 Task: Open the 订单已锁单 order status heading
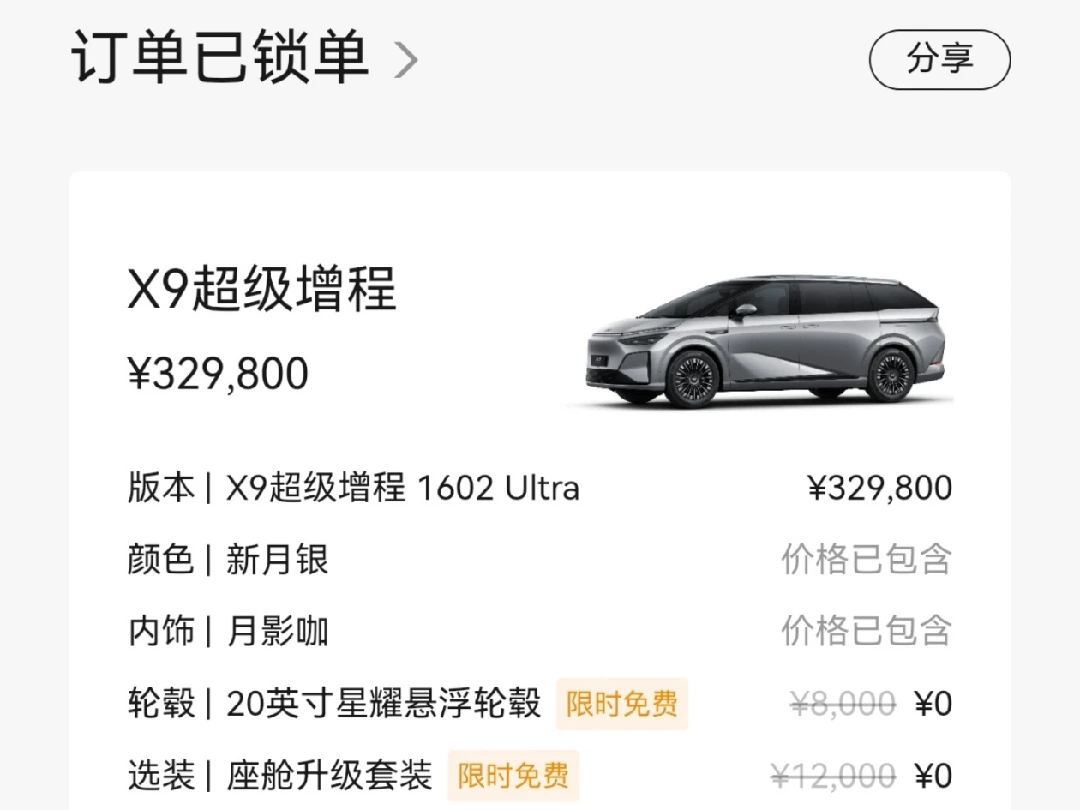pyautogui.click(x=220, y=58)
